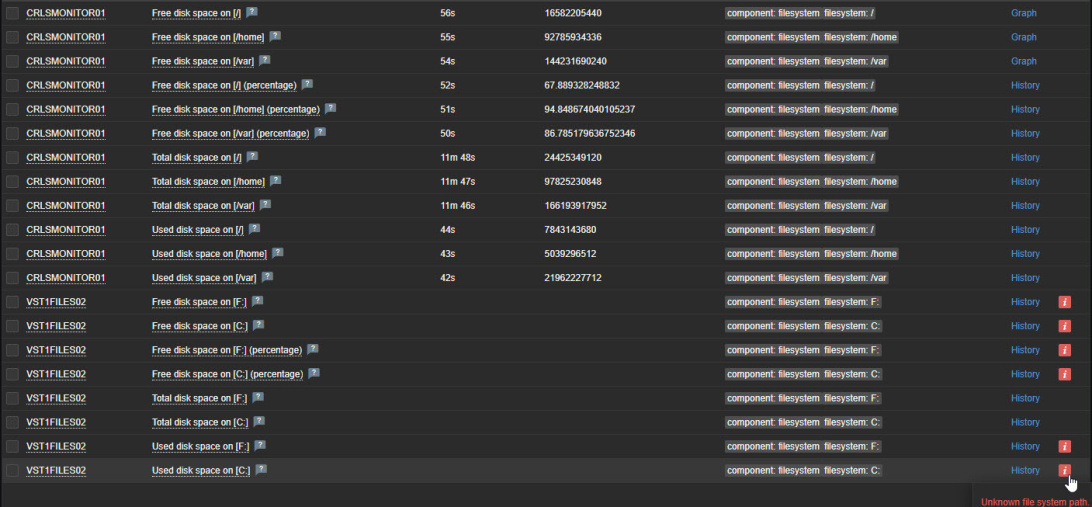Viewport: 1092px width, 507px height.
Task: Open Graph for the 16582205440 free space row
Action: click(x=1024, y=13)
